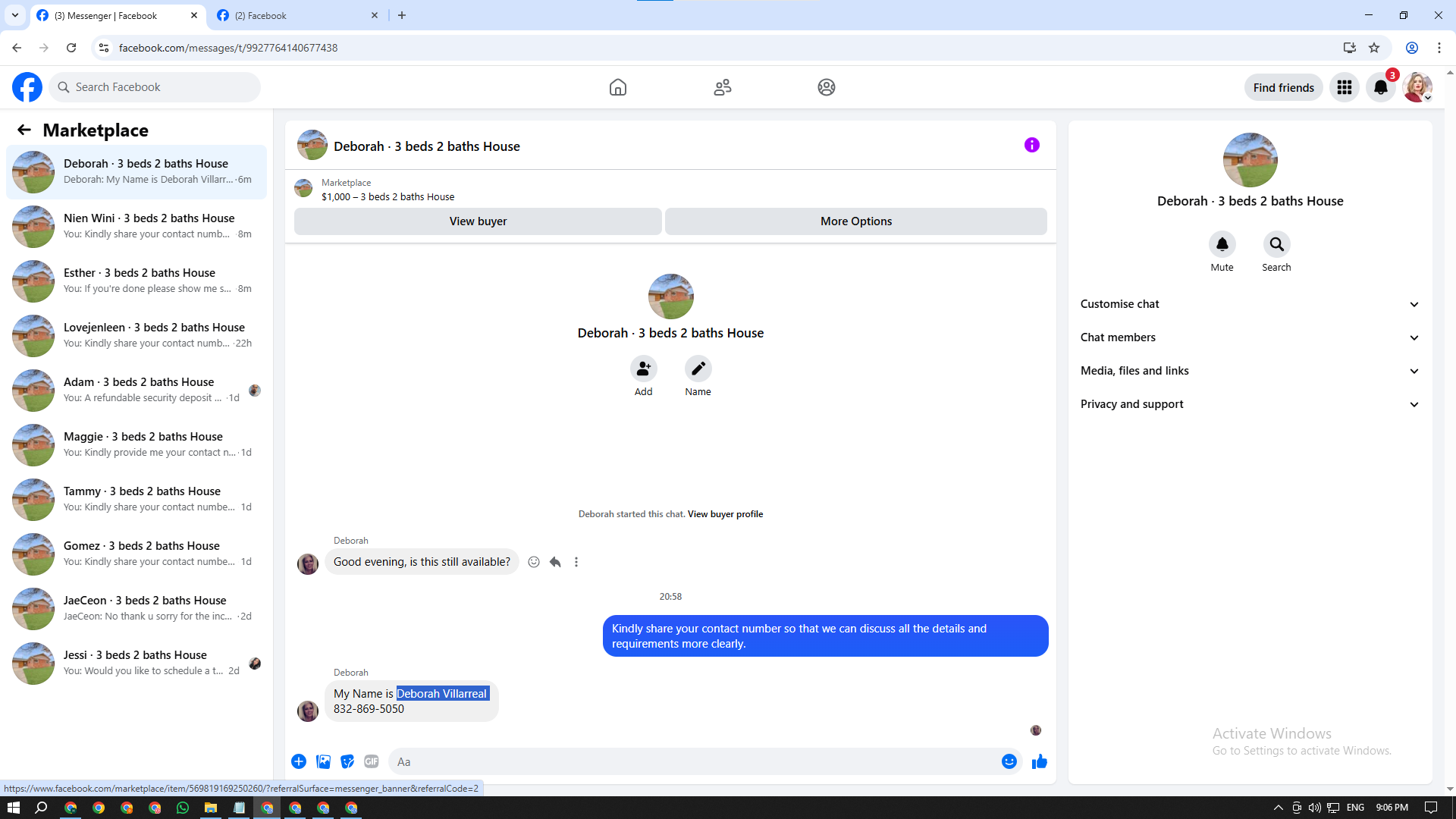Expand Privacy and support section
The image size is (1456, 819).
click(x=1250, y=404)
